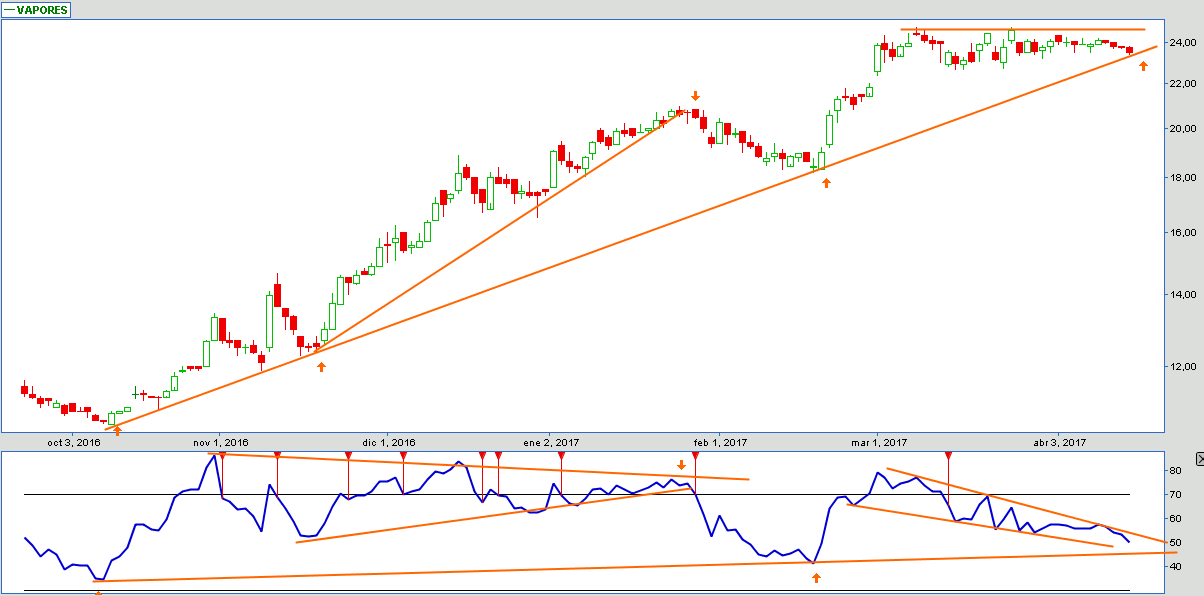Select the oscillator 80 level label
Viewport: 1204px width, 596px height.
click(1177, 471)
